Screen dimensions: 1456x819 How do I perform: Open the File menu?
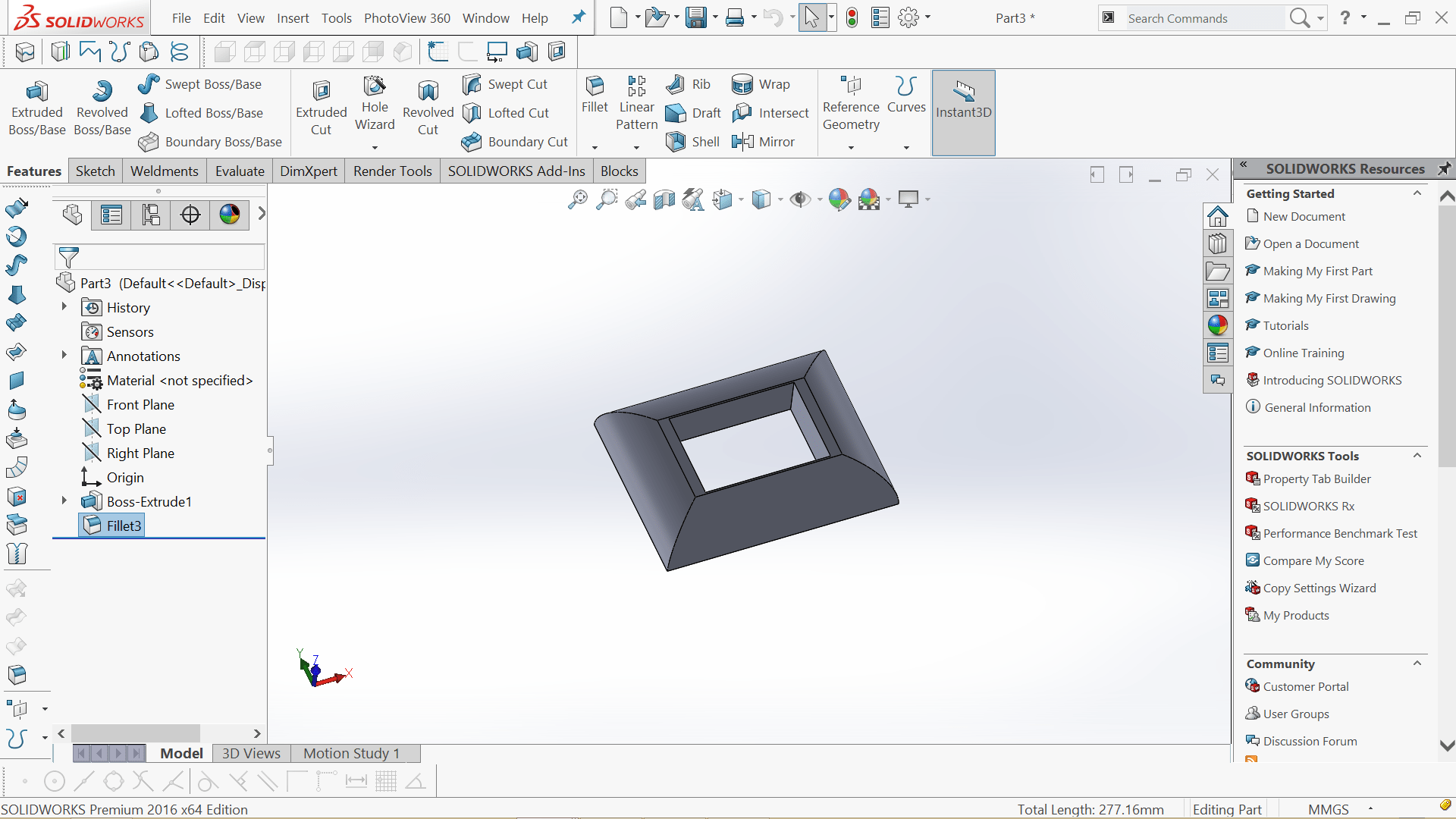(x=181, y=18)
